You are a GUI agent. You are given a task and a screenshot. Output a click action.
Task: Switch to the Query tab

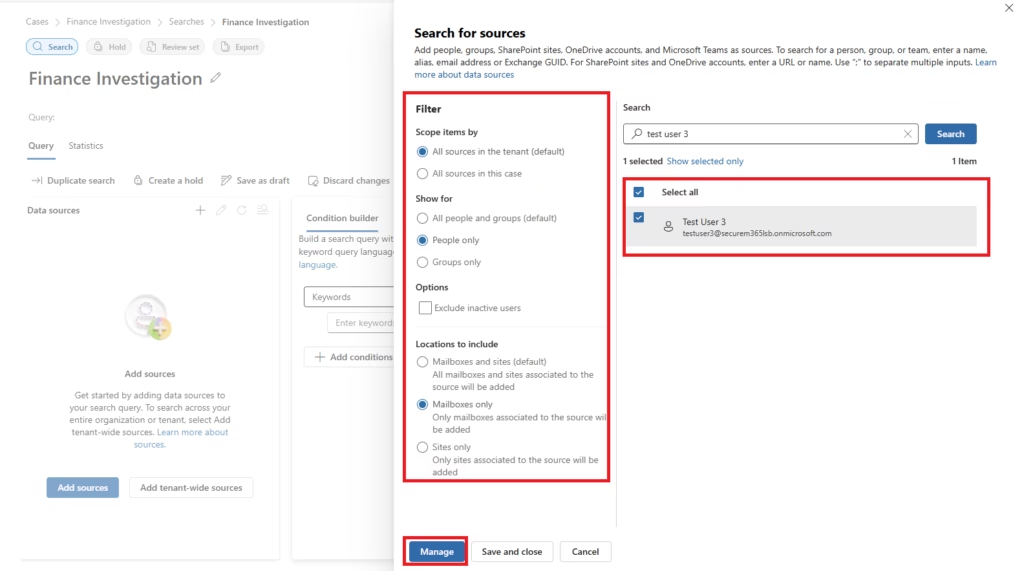click(x=40, y=146)
